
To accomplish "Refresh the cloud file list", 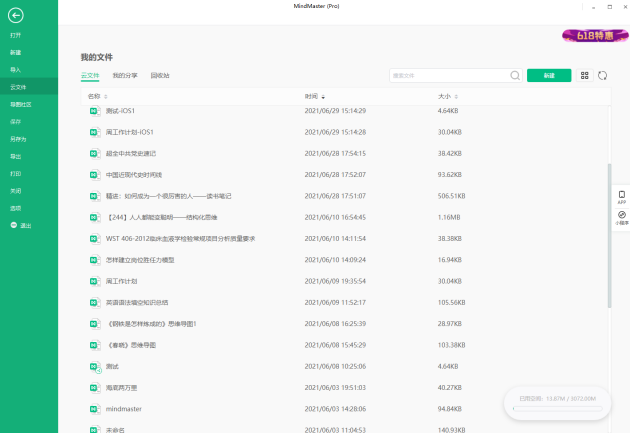I will (602, 75).
